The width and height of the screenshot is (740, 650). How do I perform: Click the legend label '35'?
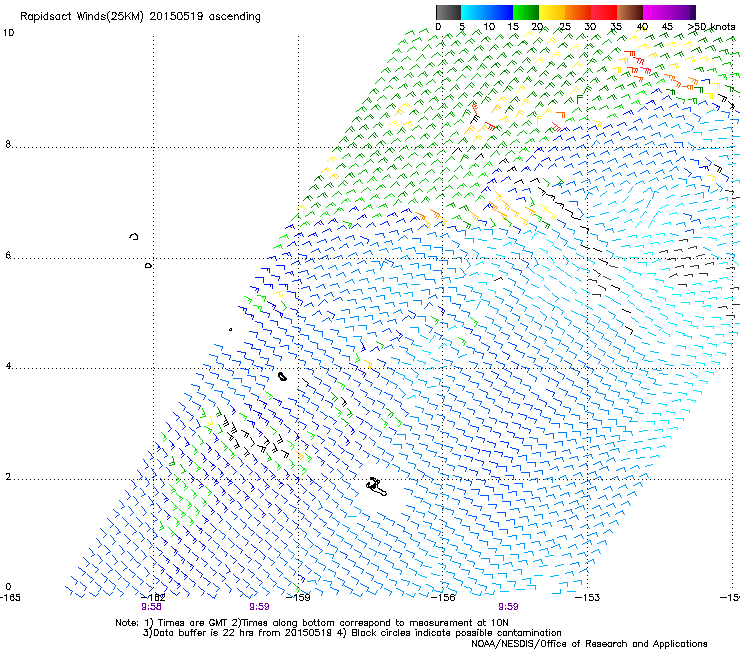(616, 27)
